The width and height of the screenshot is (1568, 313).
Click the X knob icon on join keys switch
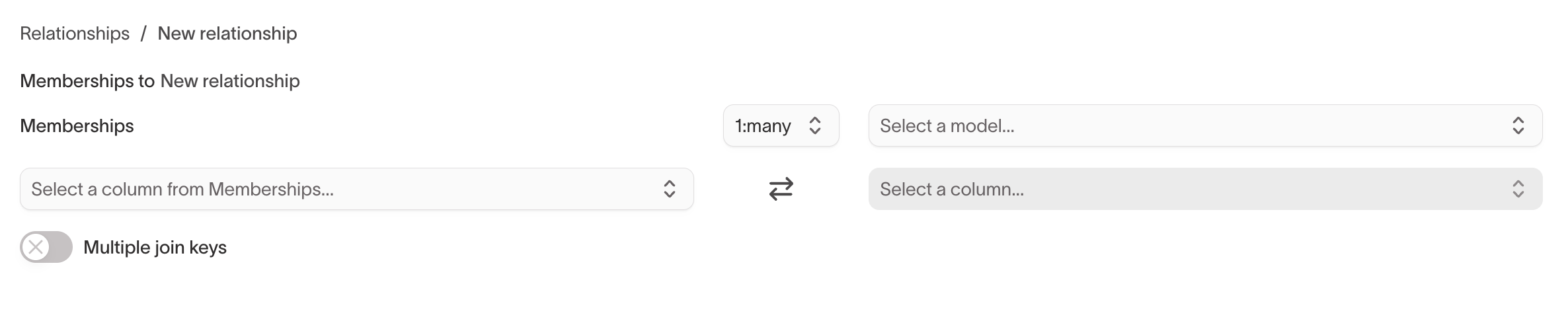(x=36, y=248)
